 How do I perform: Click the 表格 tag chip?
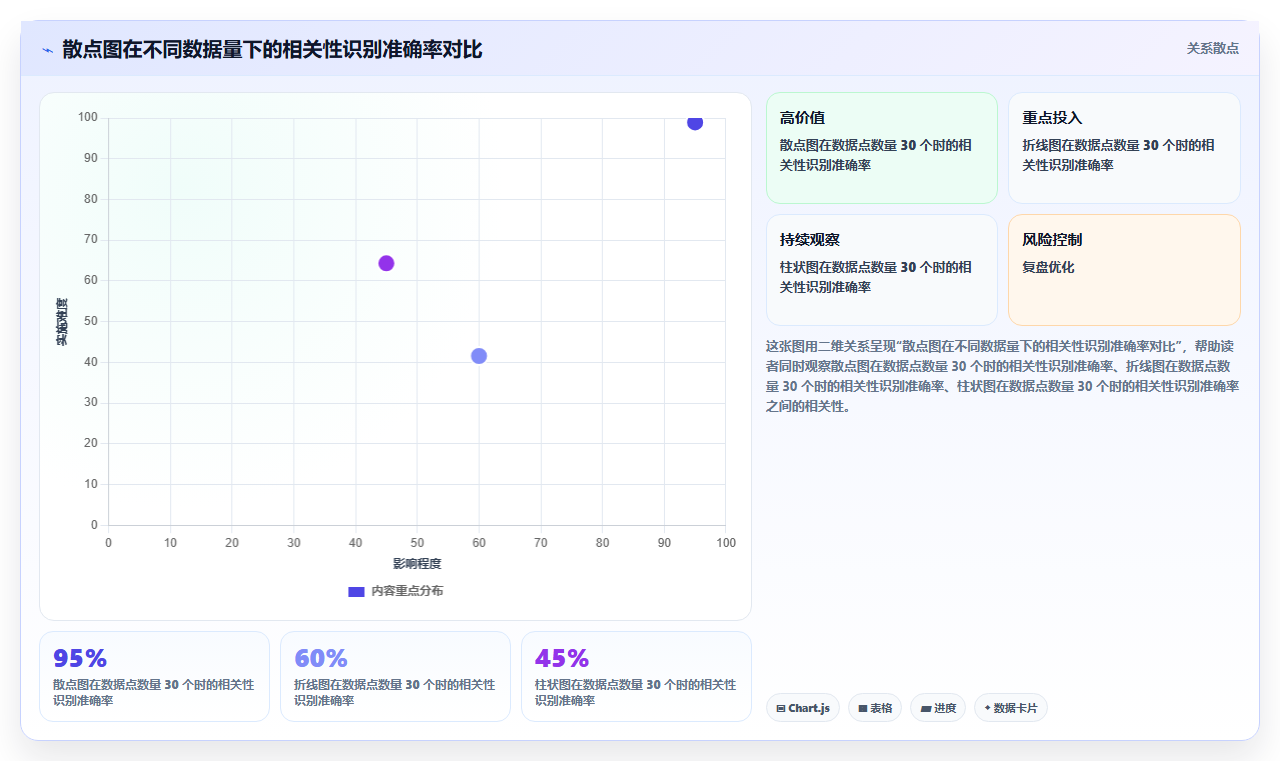(x=875, y=708)
